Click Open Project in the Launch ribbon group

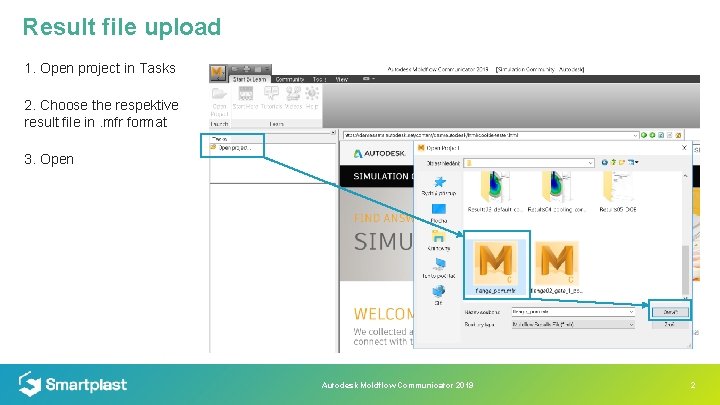(x=219, y=102)
